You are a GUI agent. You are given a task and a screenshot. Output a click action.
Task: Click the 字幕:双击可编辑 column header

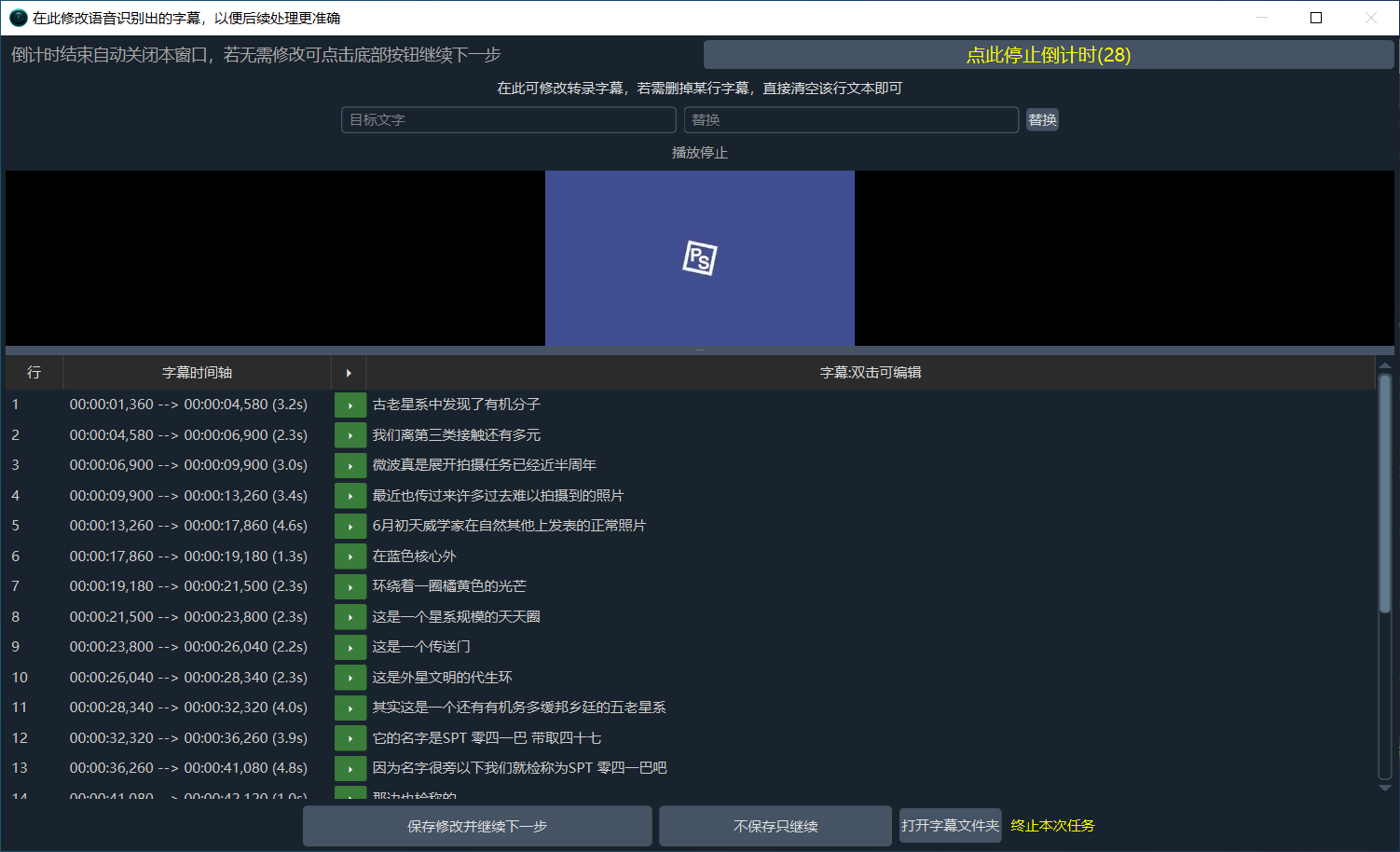(871, 373)
